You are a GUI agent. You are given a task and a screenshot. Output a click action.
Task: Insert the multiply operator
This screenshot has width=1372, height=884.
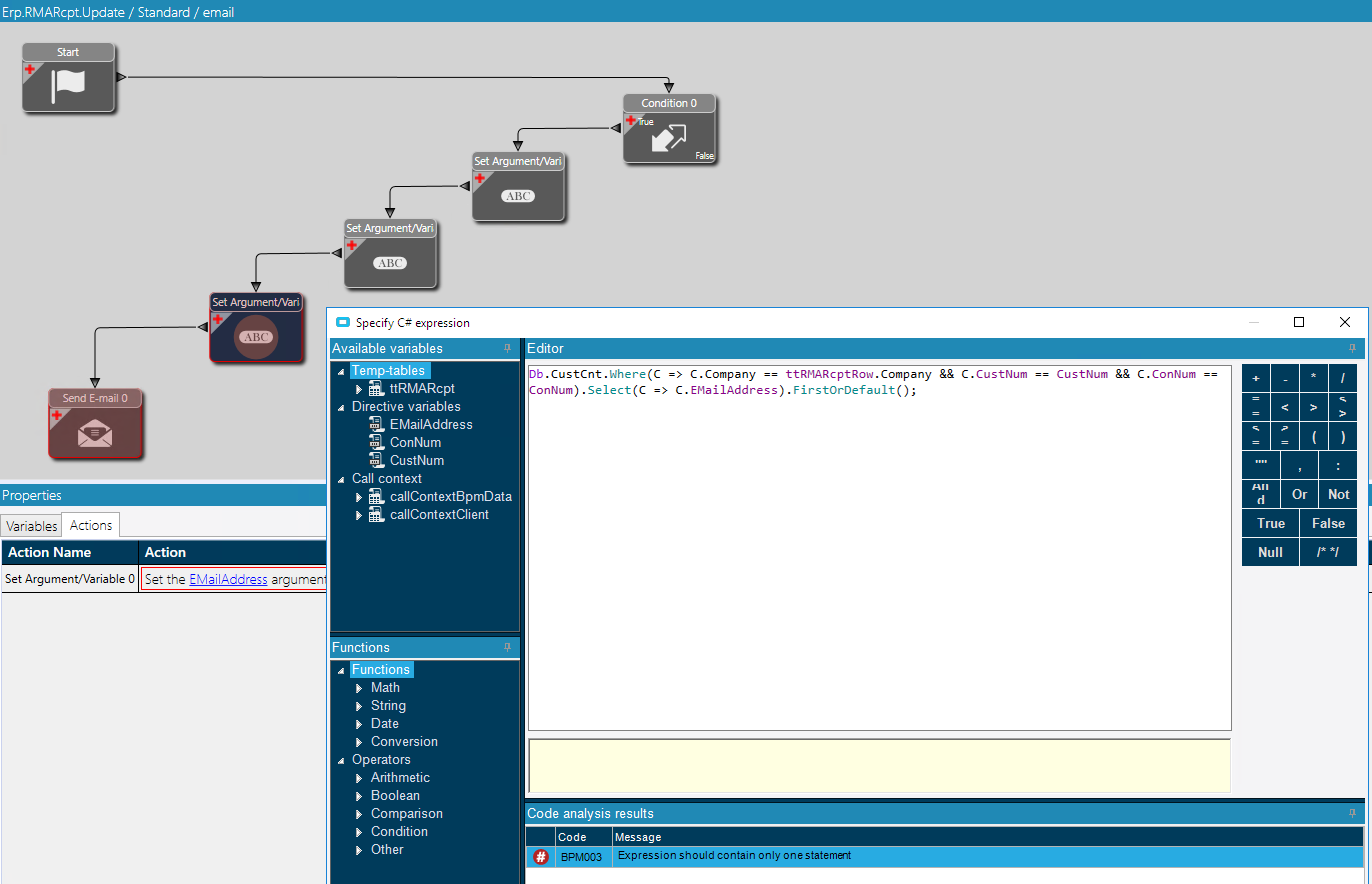[1314, 378]
